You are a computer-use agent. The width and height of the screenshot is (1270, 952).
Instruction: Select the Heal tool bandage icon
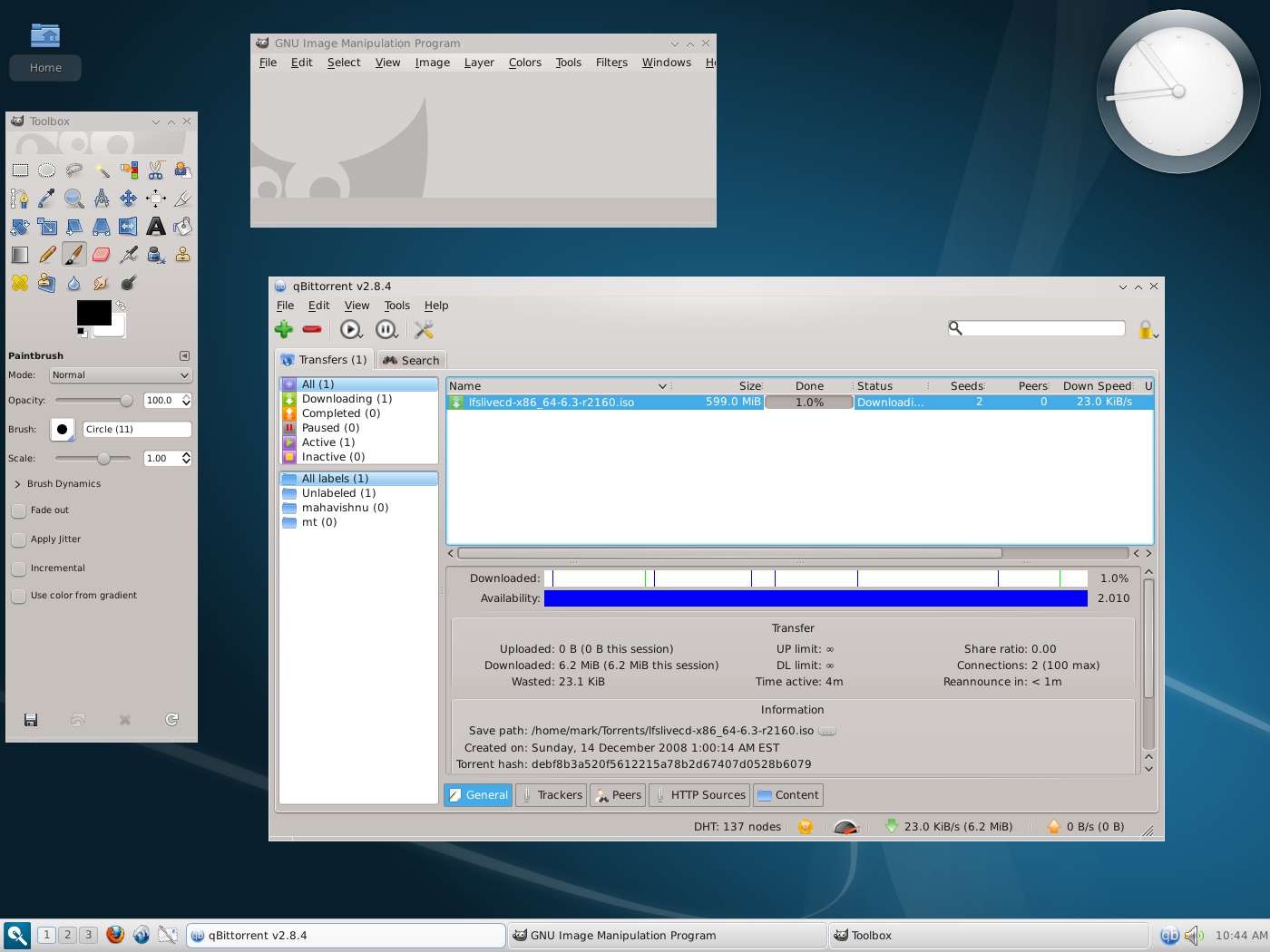pos(20,283)
